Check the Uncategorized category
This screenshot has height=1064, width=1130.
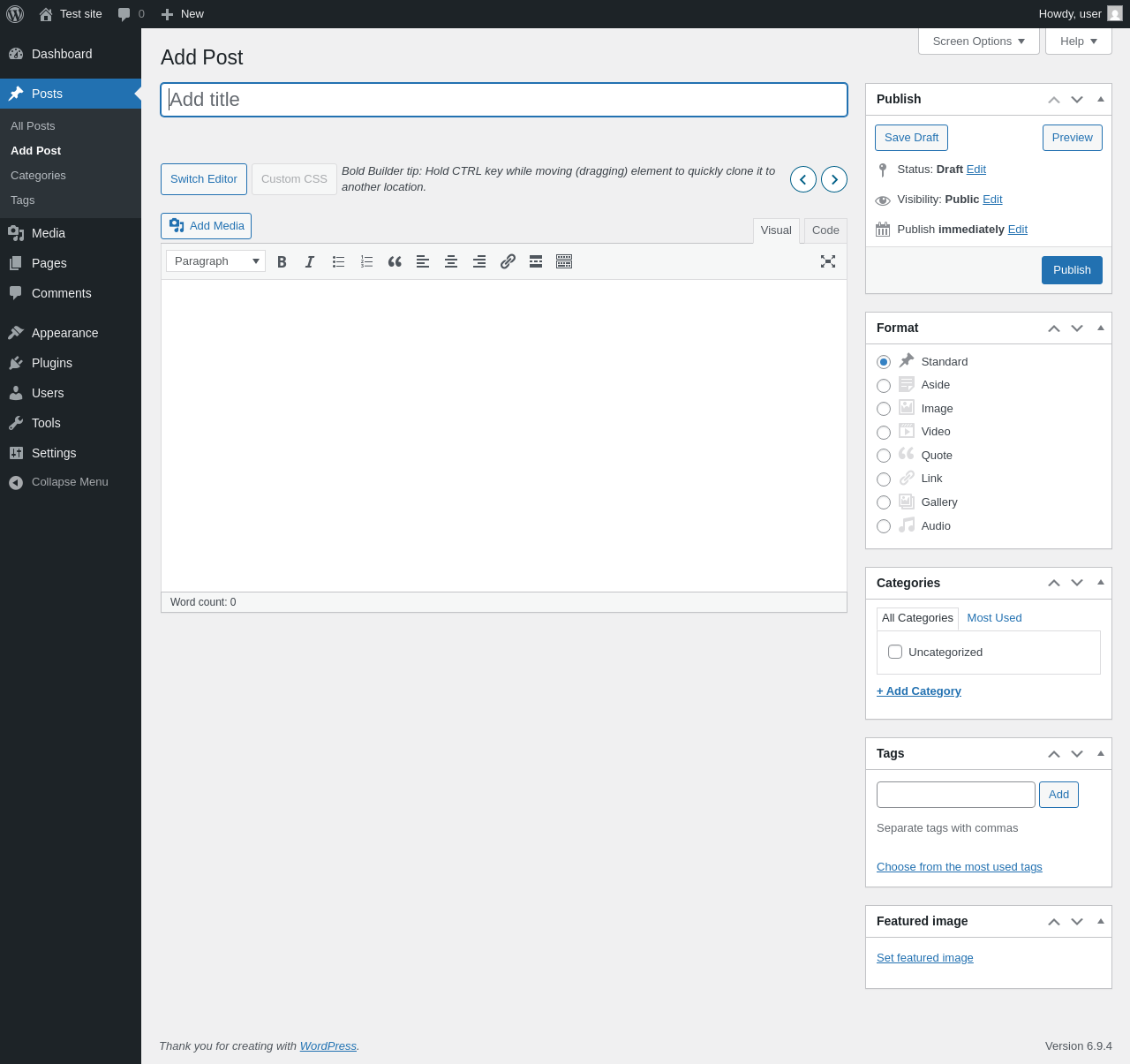(895, 652)
